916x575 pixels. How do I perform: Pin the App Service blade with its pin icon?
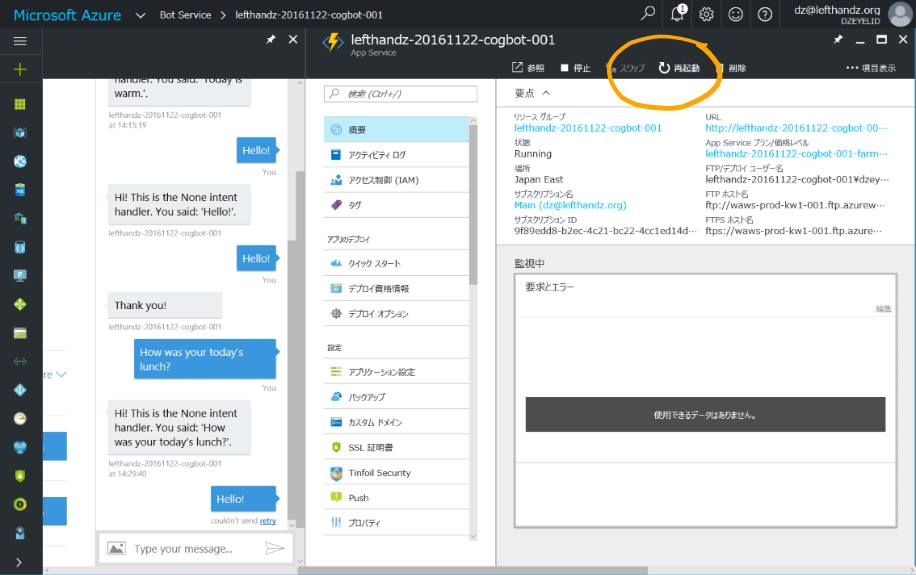point(838,39)
